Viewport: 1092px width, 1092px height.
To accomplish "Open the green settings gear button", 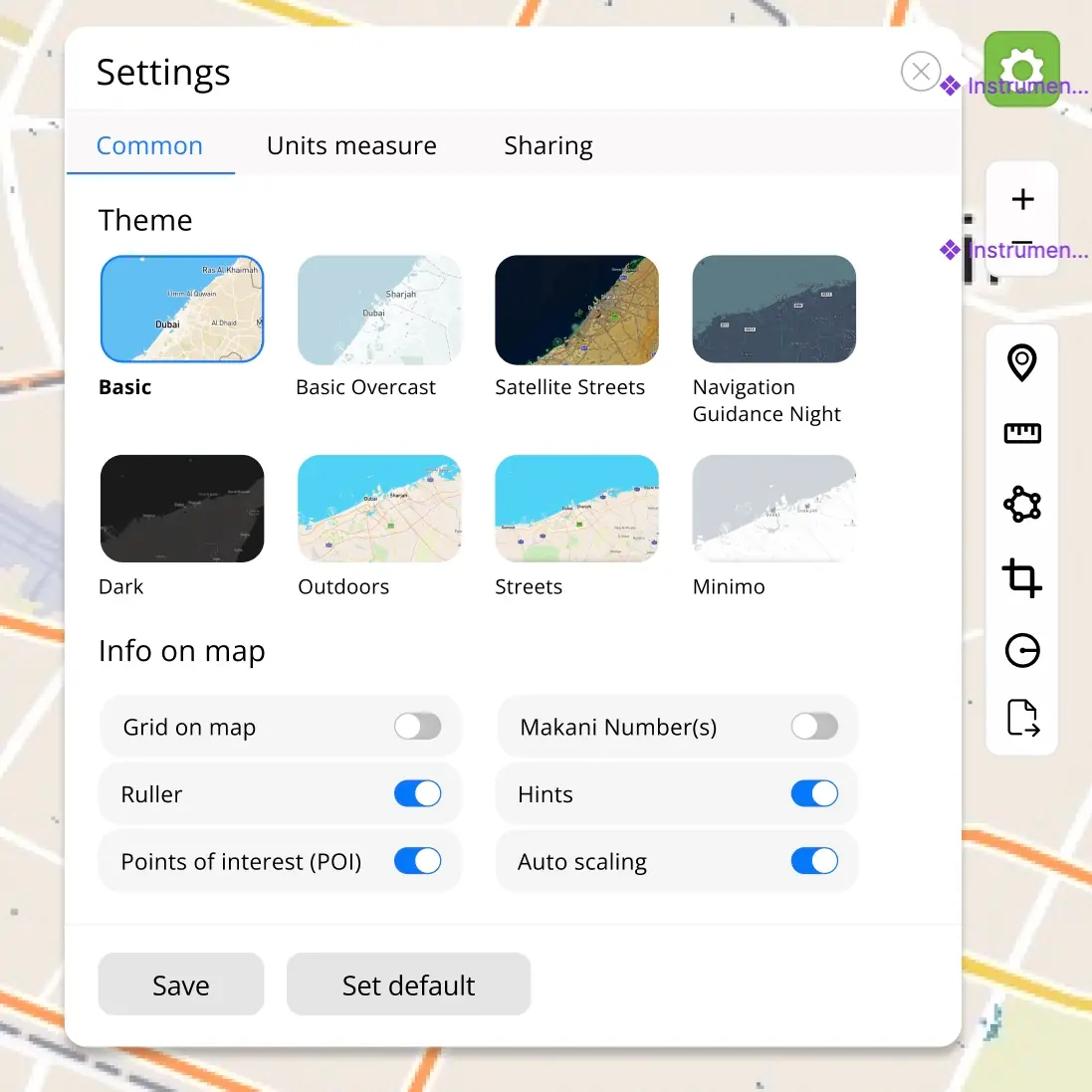I will (x=1021, y=69).
